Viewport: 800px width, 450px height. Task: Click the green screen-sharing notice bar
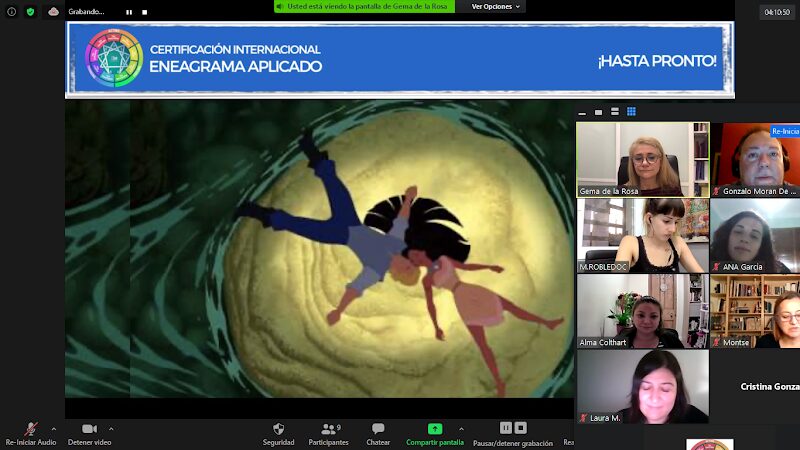(x=364, y=7)
